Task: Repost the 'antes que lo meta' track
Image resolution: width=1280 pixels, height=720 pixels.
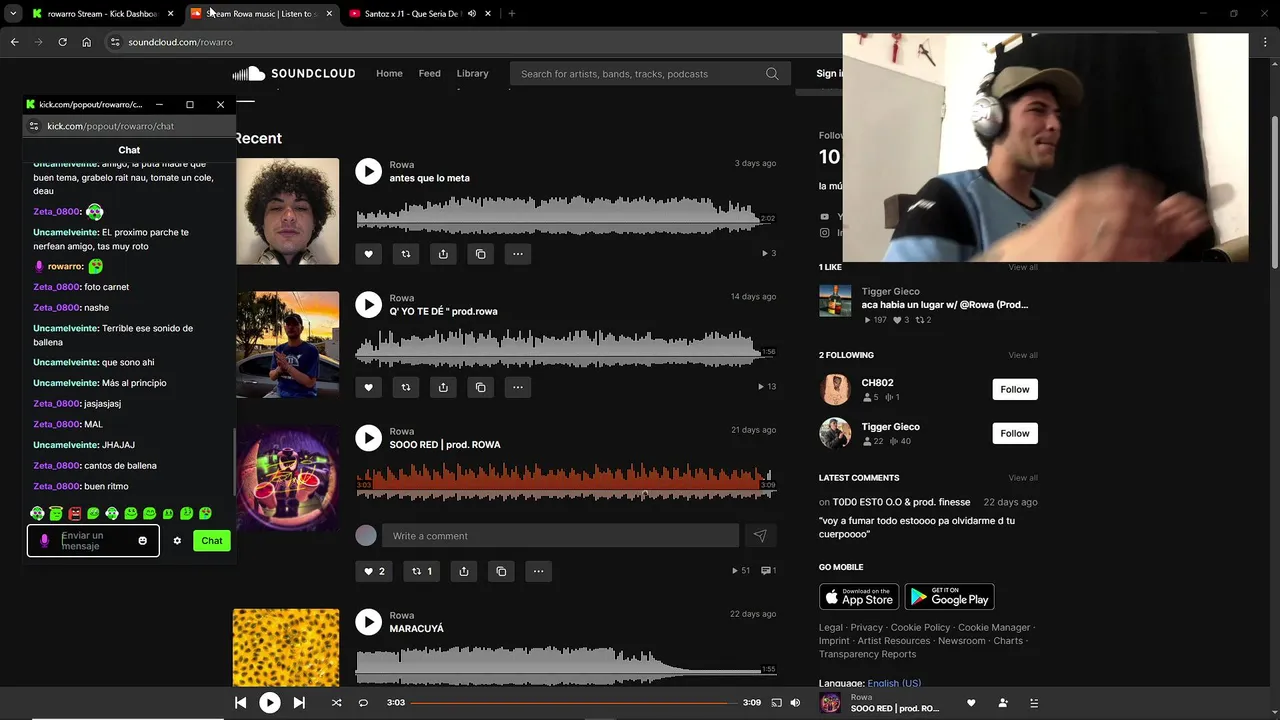Action: point(406,254)
